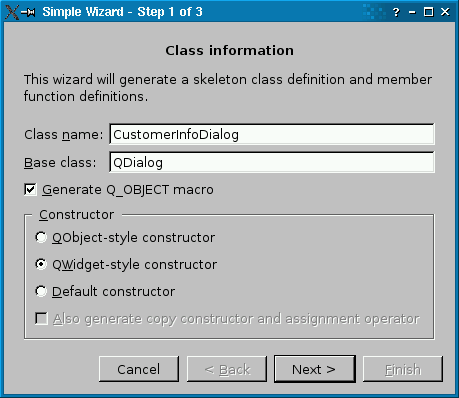
Task: Click the question mark help button
Action: (x=396, y=12)
